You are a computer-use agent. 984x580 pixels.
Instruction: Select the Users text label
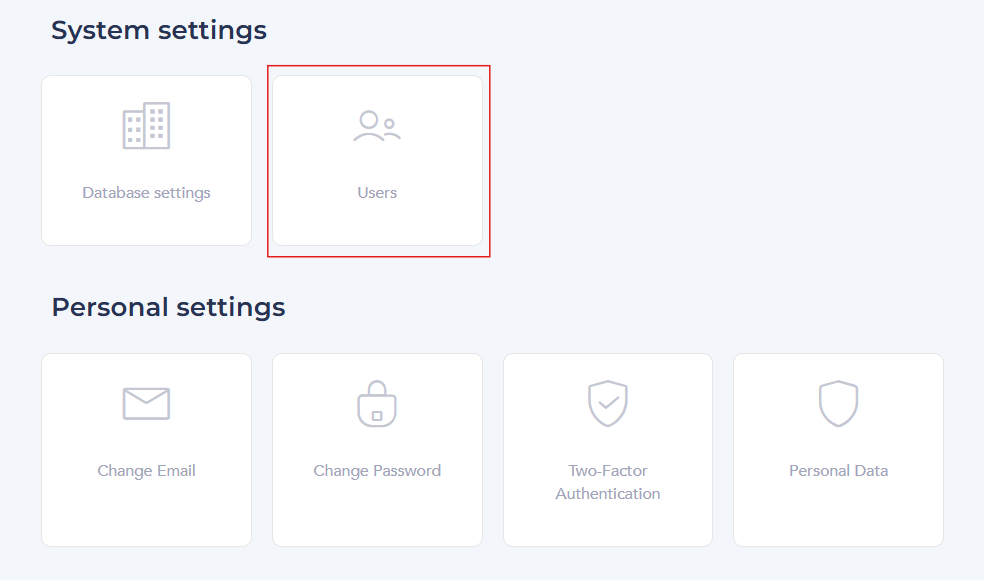click(377, 193)
